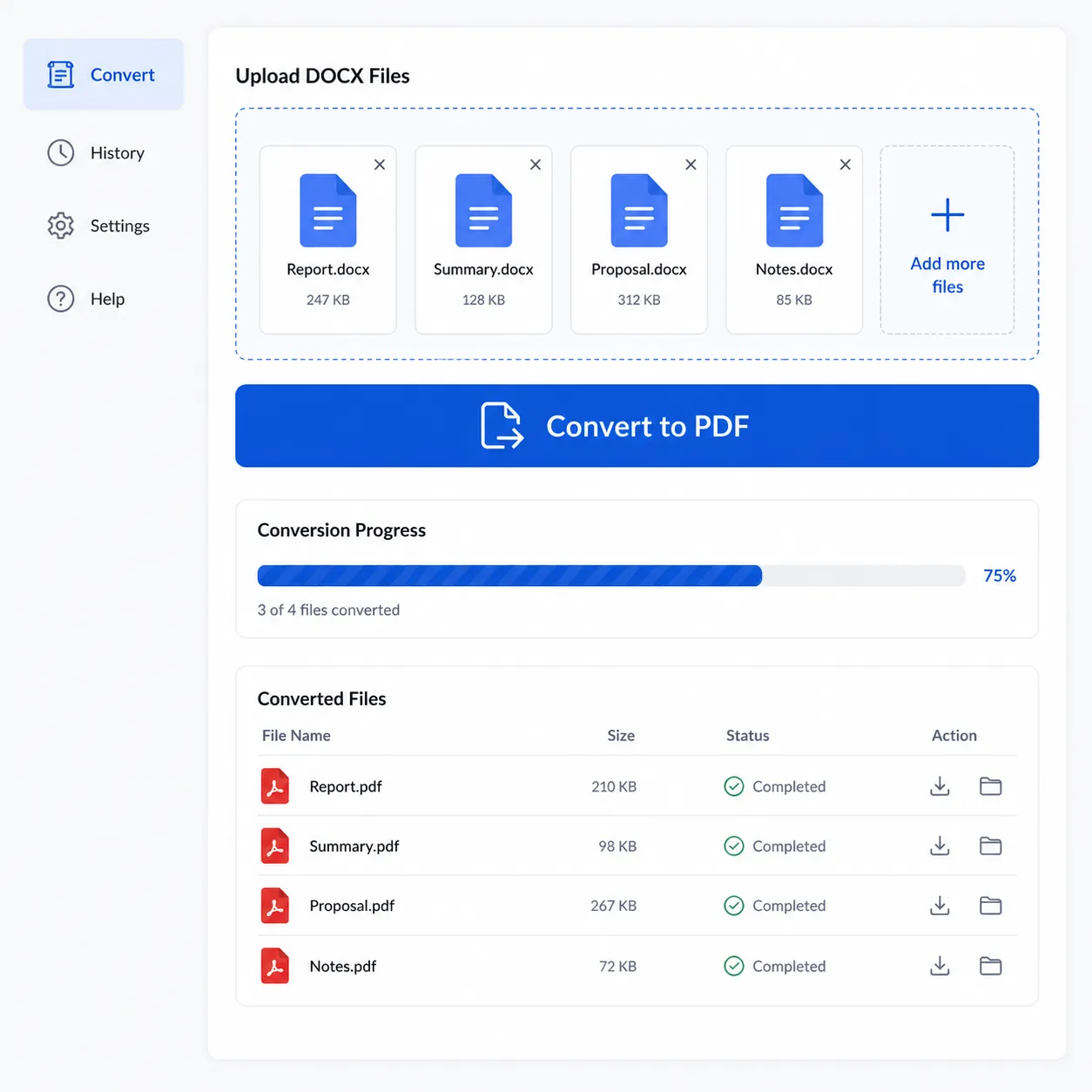The height and width of the screenshot is (1092, 1092).
Task: Open folder for Summary.pdf
Action: pos(991,846)
